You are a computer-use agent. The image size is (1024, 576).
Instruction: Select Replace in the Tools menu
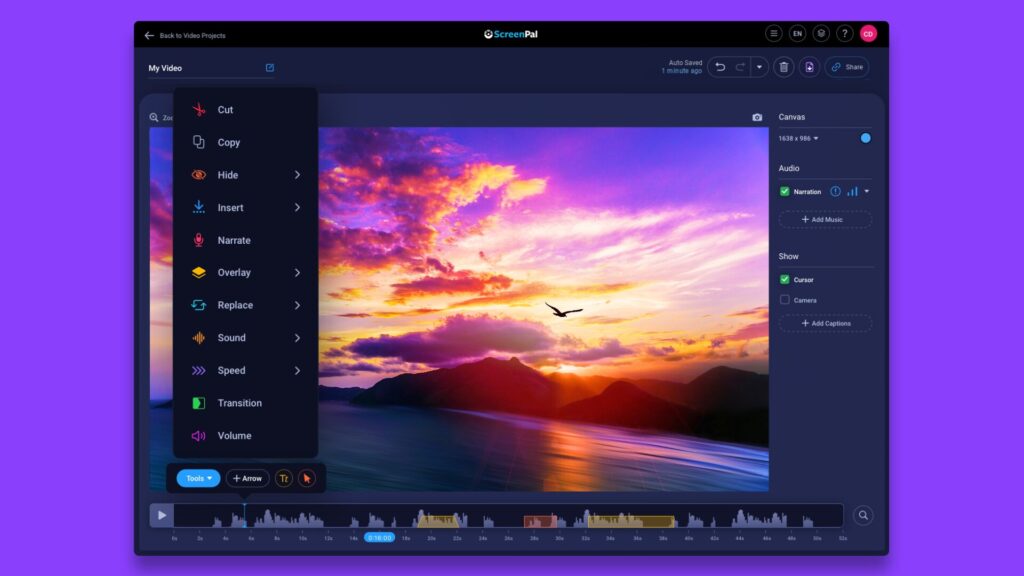coord(233,305)
